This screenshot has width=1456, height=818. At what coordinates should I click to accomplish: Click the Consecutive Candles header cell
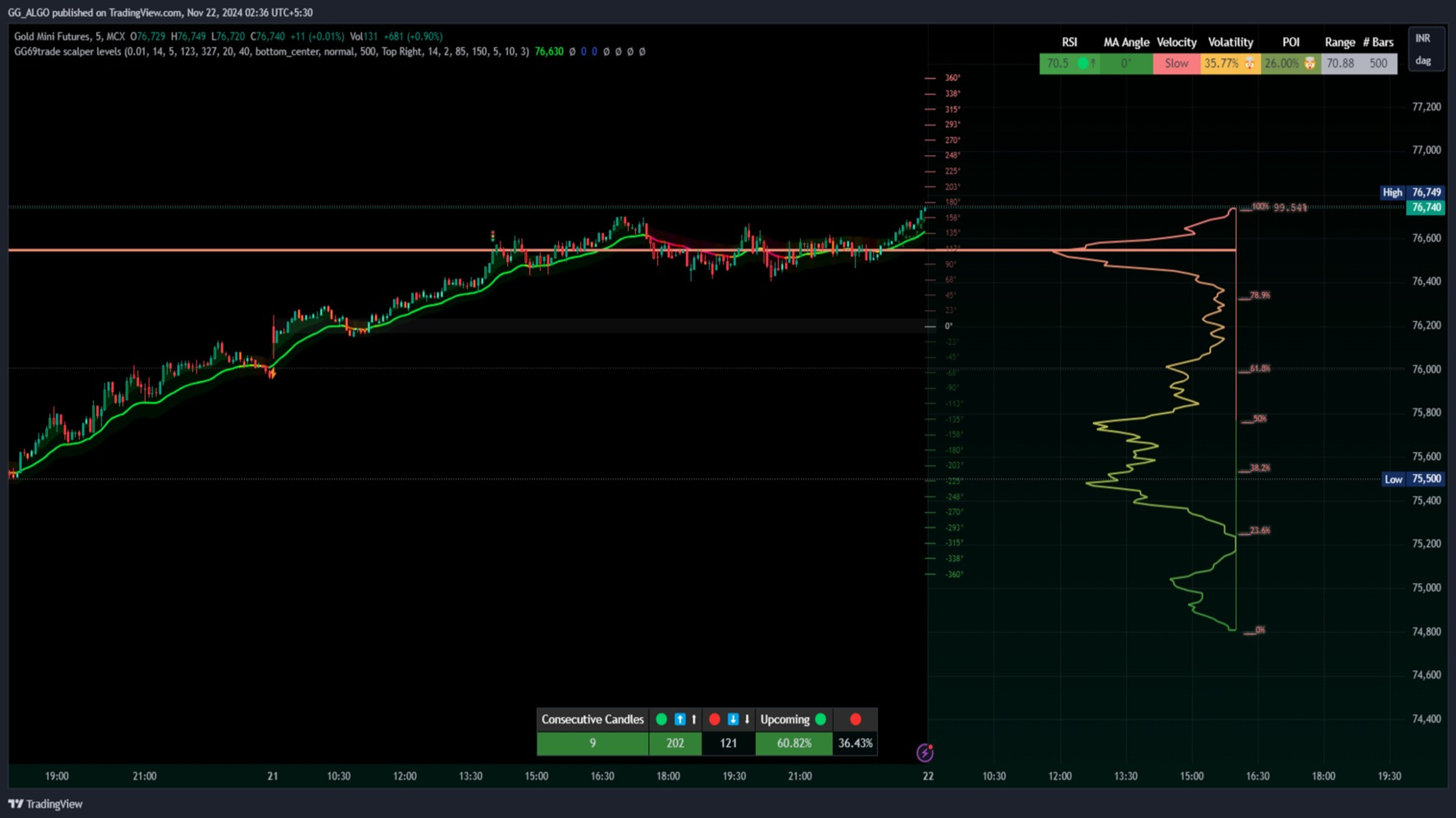(592, 719)
